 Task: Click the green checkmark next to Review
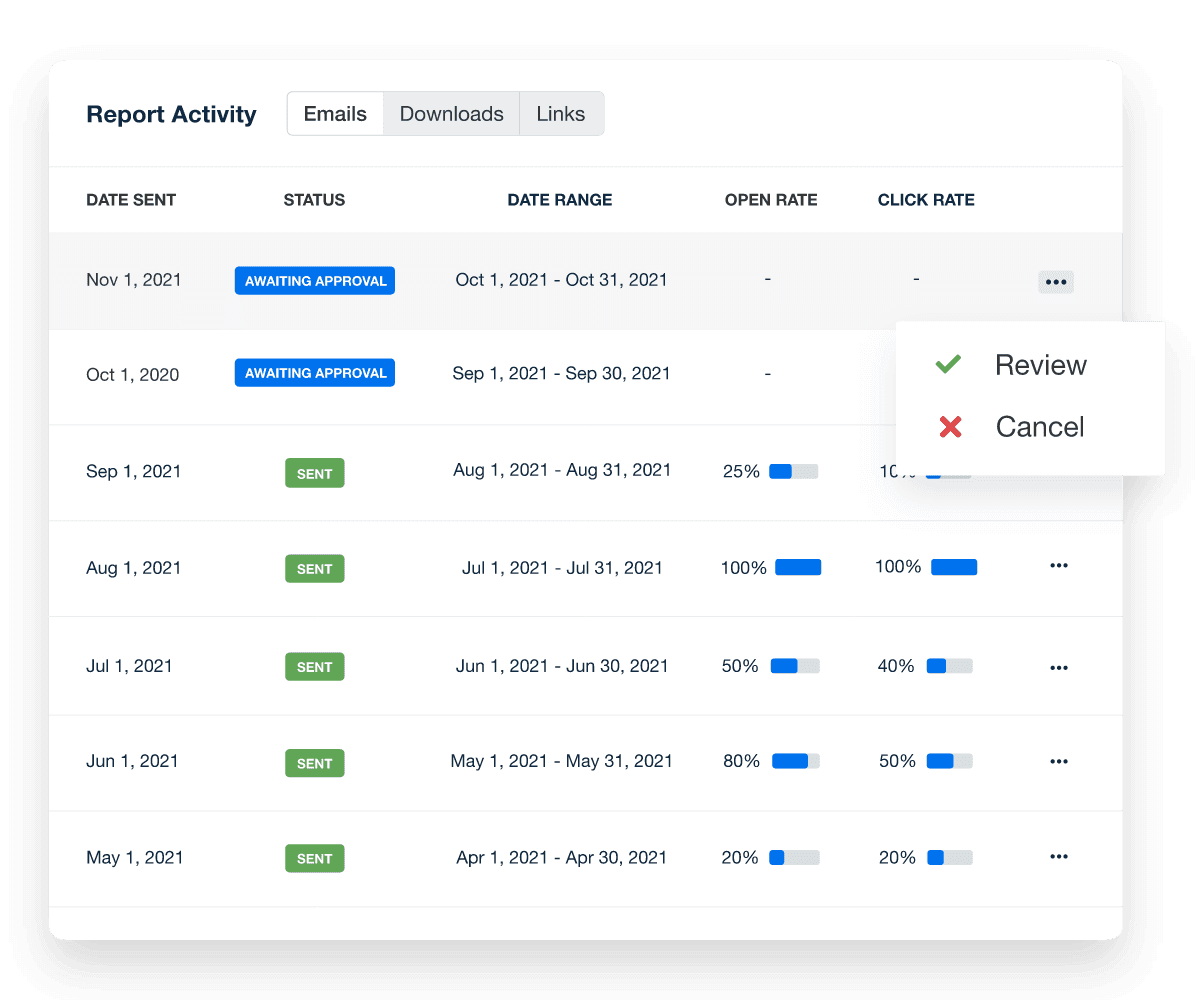(x=948, y=364)
